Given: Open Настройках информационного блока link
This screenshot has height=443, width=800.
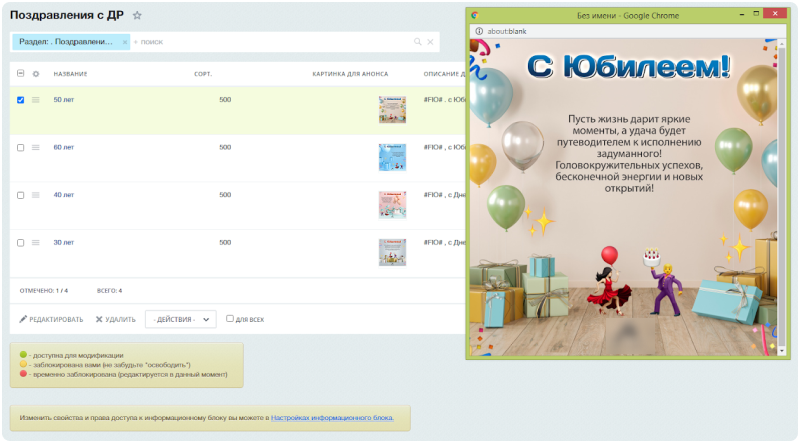Looking at the screenshot, I should click(x=332, y=418).
